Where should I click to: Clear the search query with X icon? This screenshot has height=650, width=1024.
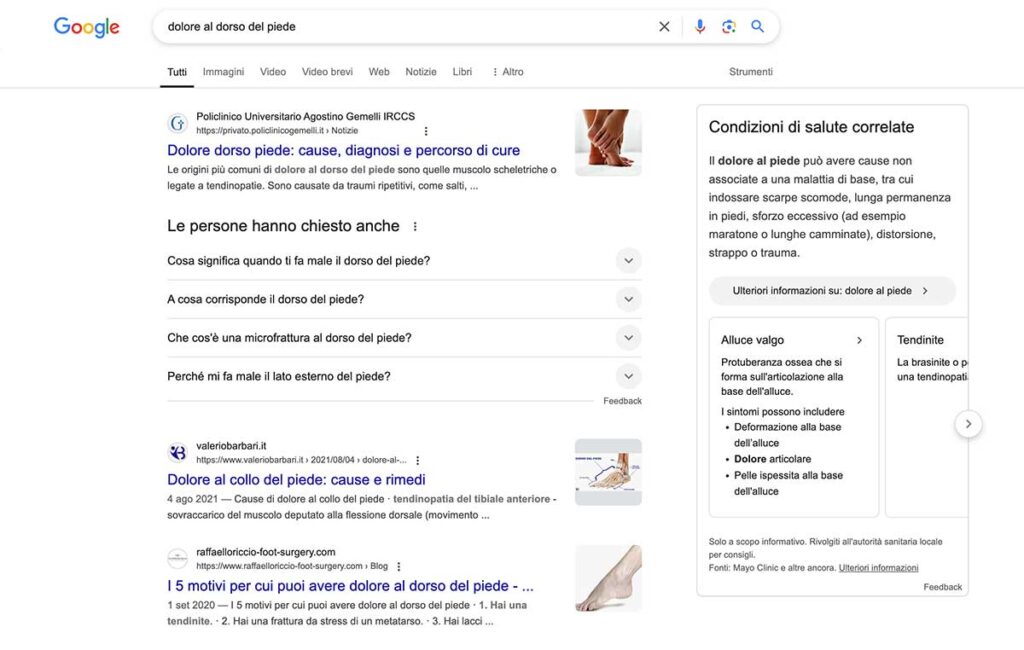point(664,27)
